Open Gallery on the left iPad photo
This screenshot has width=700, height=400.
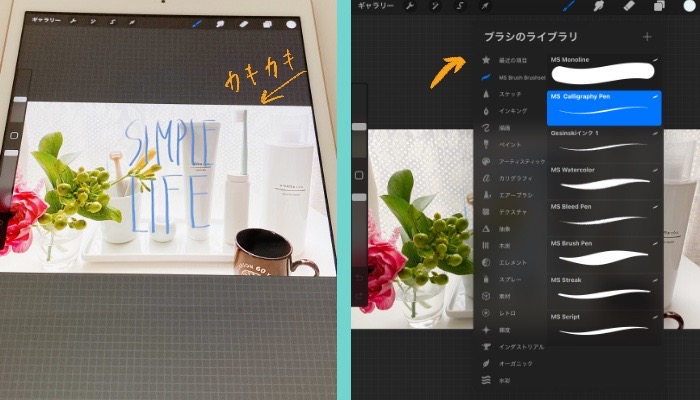pos(46,20)
